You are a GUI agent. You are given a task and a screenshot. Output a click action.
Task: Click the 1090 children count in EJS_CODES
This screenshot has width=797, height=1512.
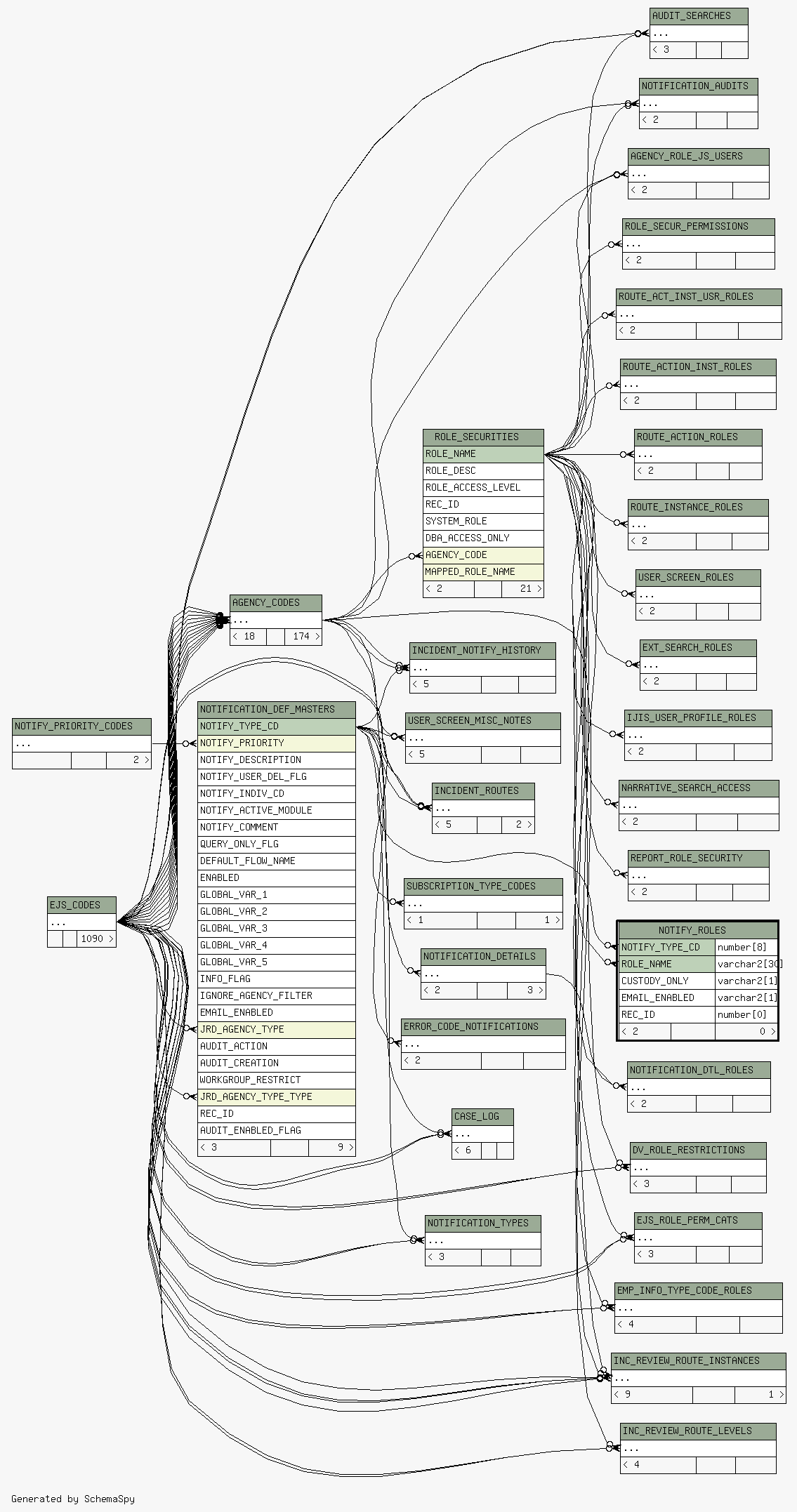click(x=96, y=939)
